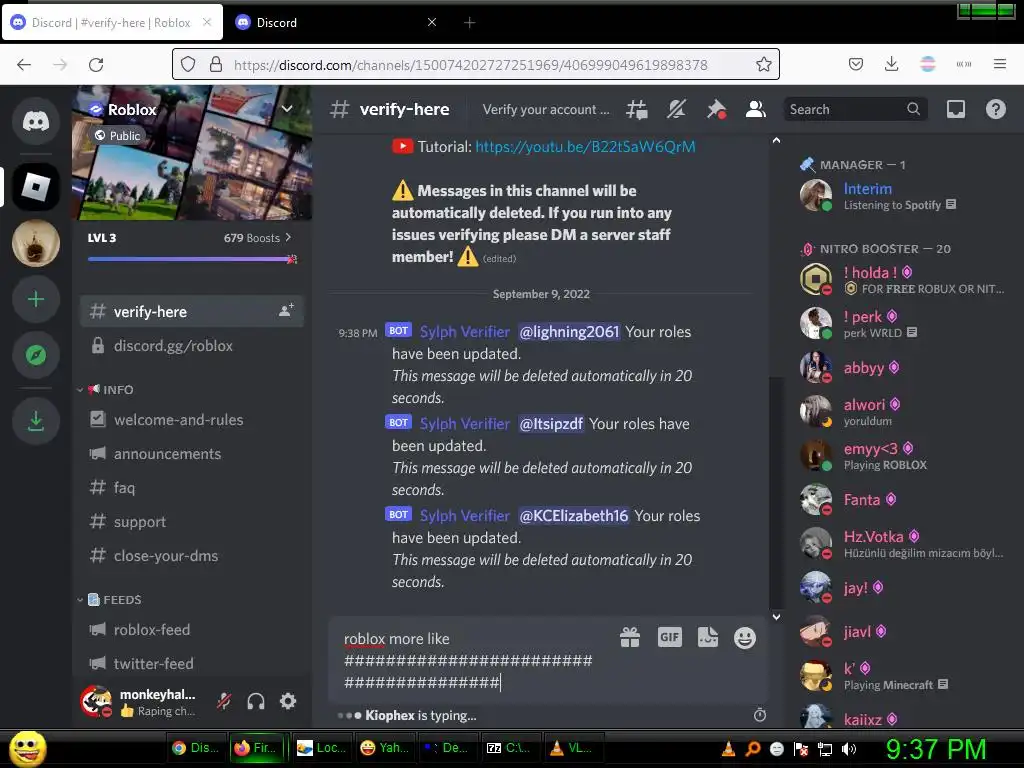Click @Itsipzdf mention
Image resolution: width=1024 pixels, height=768 pixels.
tap(551, 424)
